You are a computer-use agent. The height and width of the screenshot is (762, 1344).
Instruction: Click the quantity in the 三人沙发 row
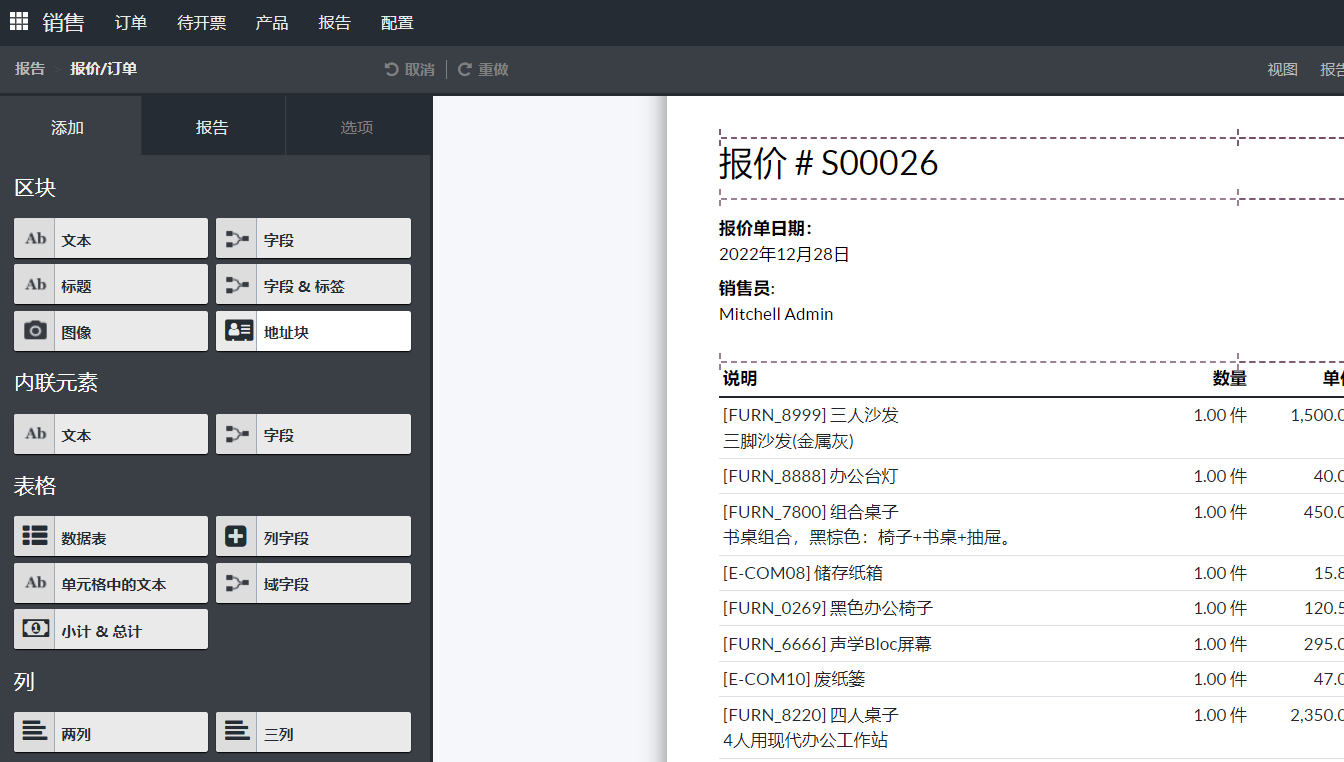(1220, 415)
